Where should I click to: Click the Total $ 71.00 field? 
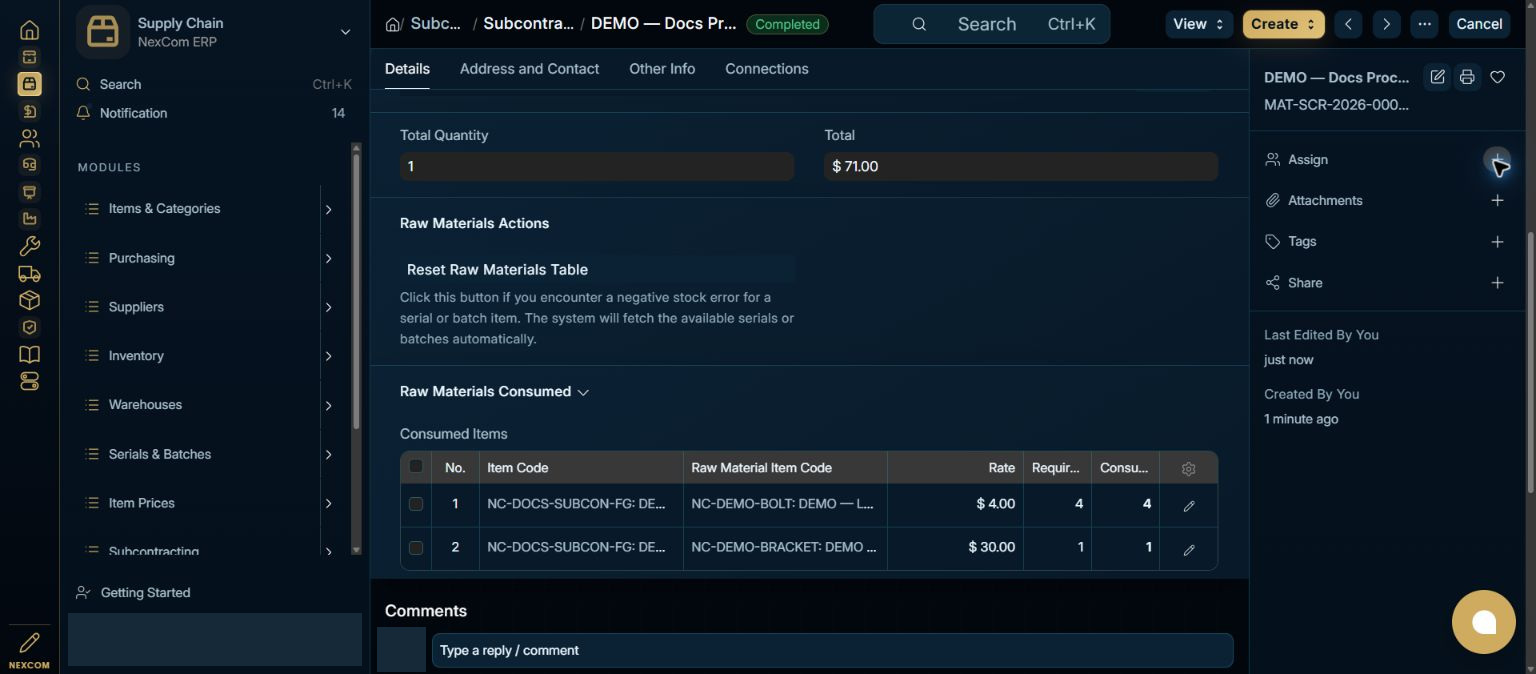click(x=1021, y=166)
